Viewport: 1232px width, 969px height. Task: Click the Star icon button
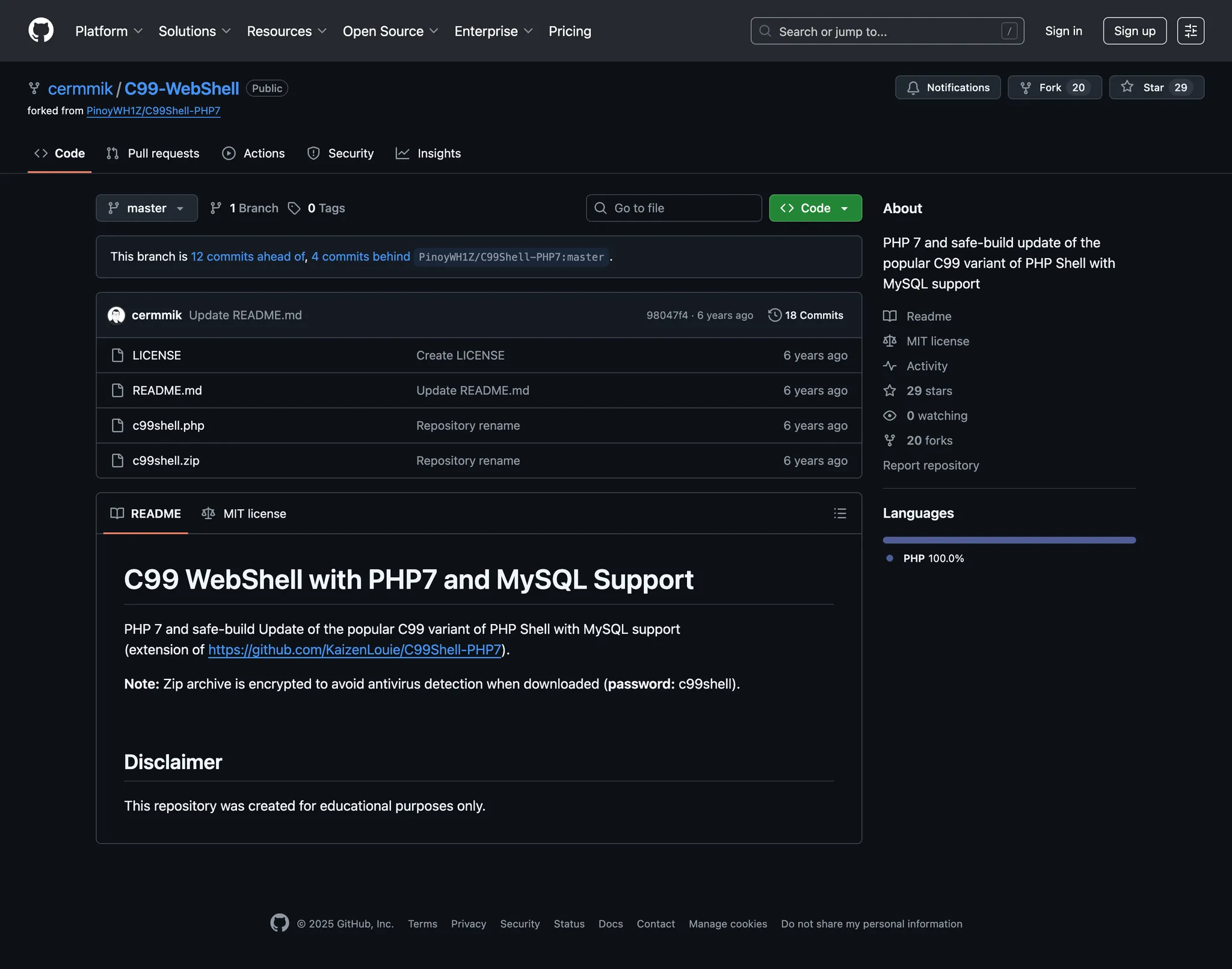coord(1127,87)
